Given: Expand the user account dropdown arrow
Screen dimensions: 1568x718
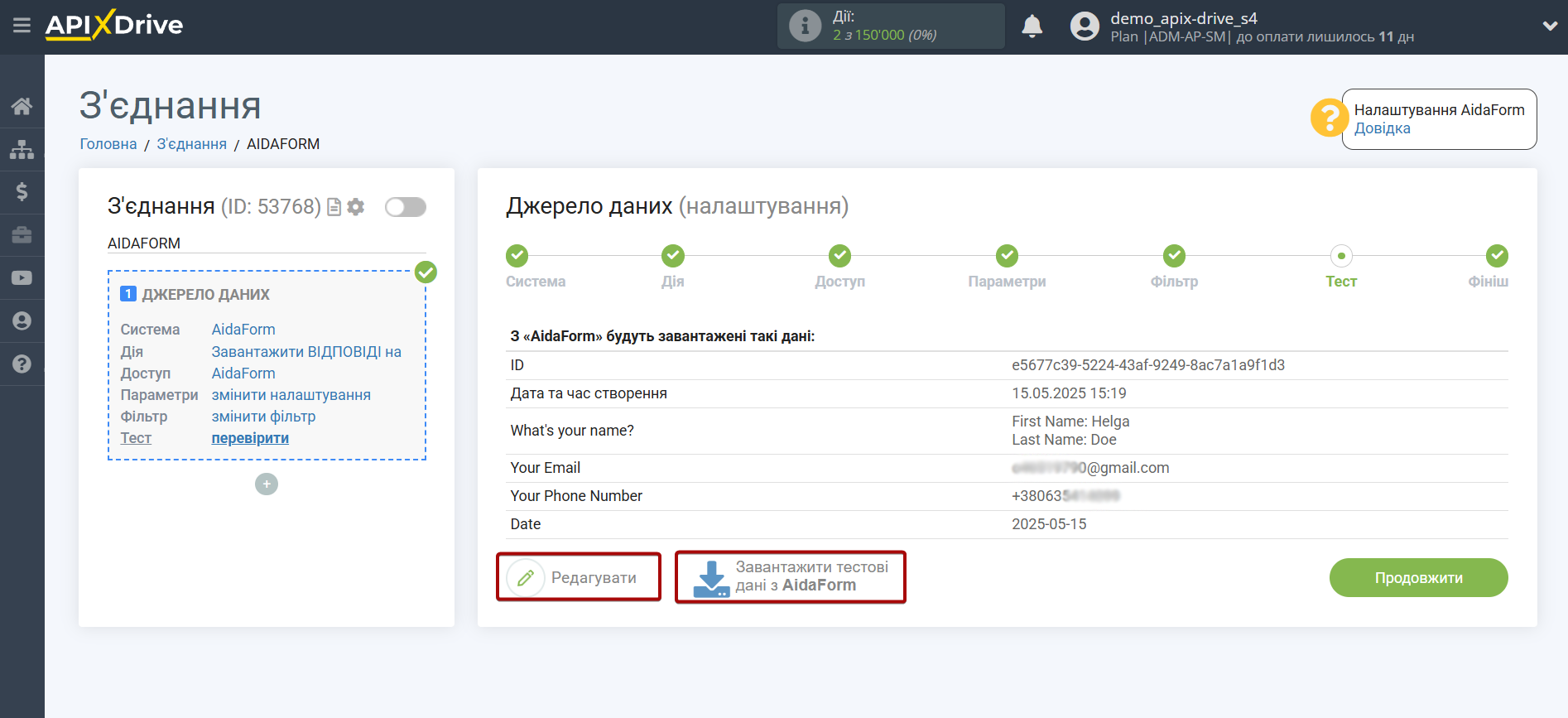Looking at the screenshot, I should coord(1550,27).
